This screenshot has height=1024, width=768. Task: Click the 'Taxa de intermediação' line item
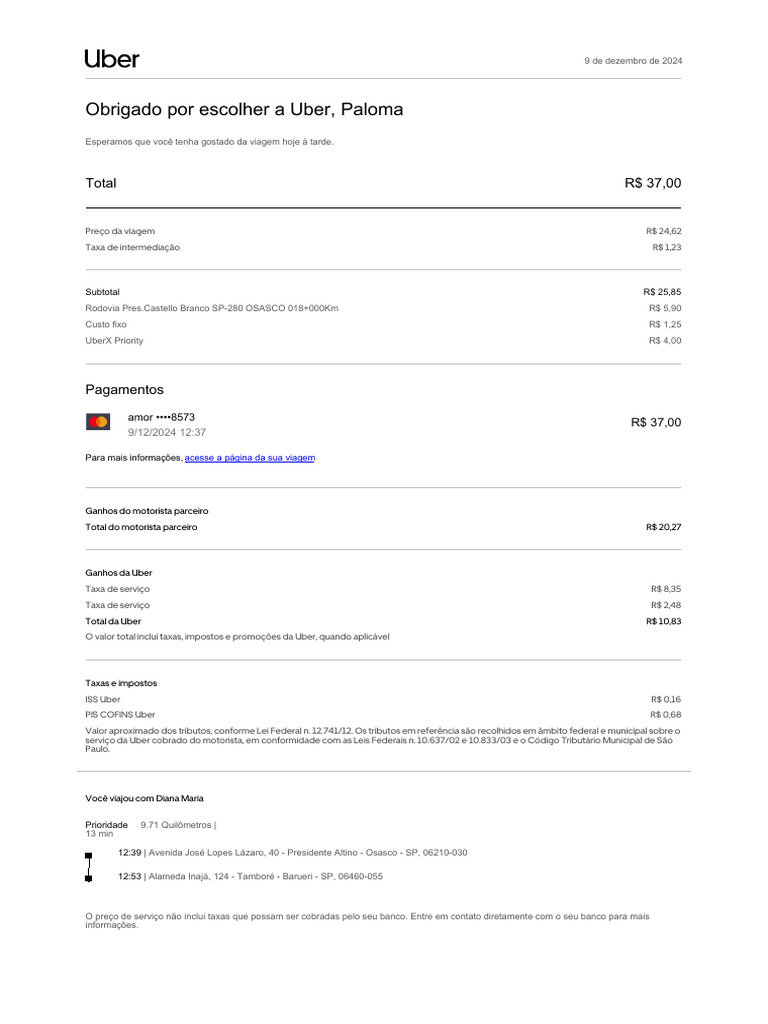click(133, 247)
